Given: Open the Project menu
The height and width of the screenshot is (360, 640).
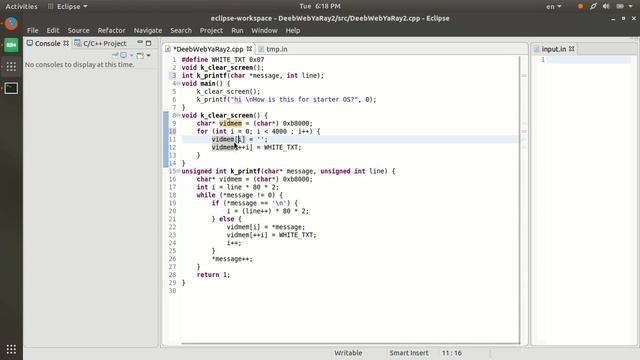Looking at the screenshot, I should [211, 30].
